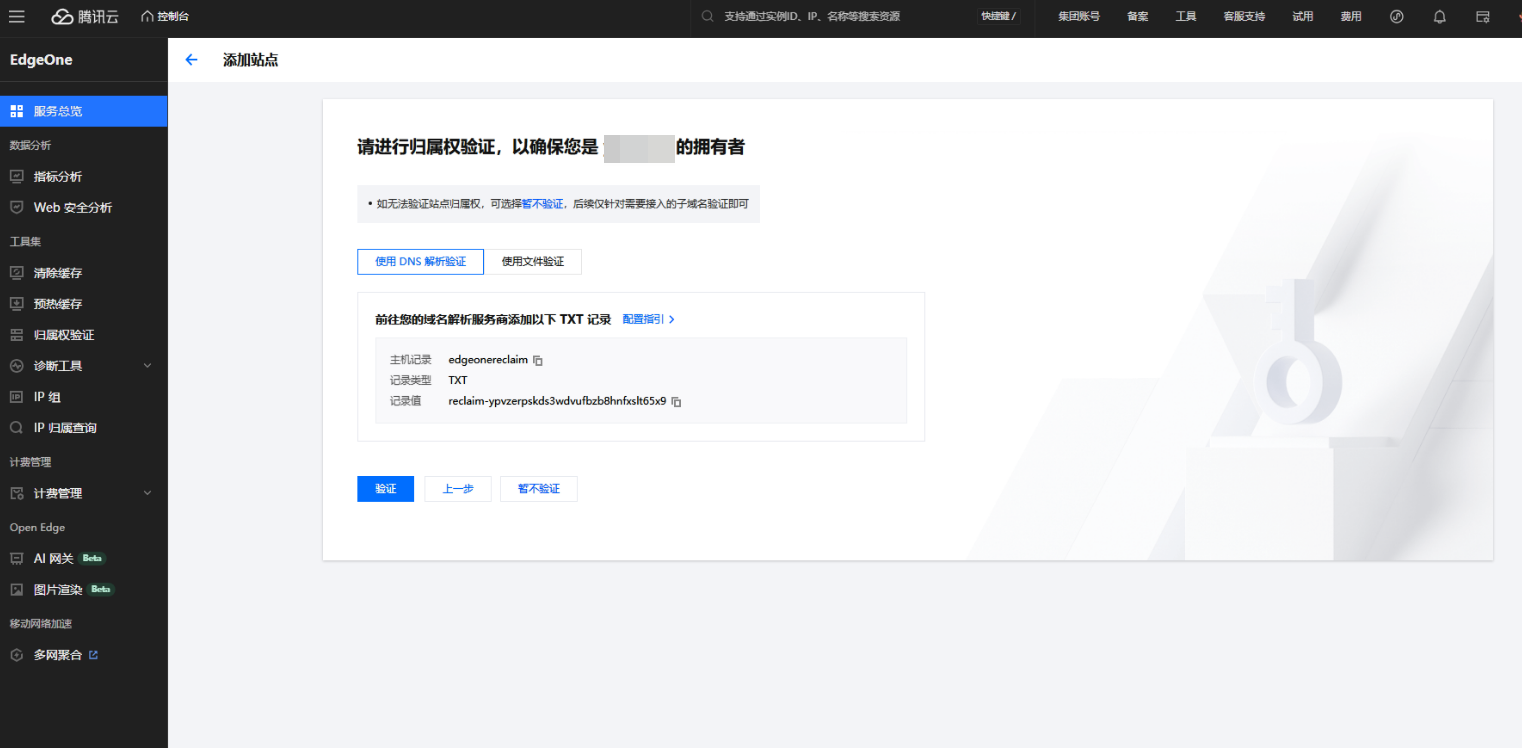Viewport: 1522px width, 748px height.
Task: Click the 诊断工具 sidebar icon
Action: point(16,365)
